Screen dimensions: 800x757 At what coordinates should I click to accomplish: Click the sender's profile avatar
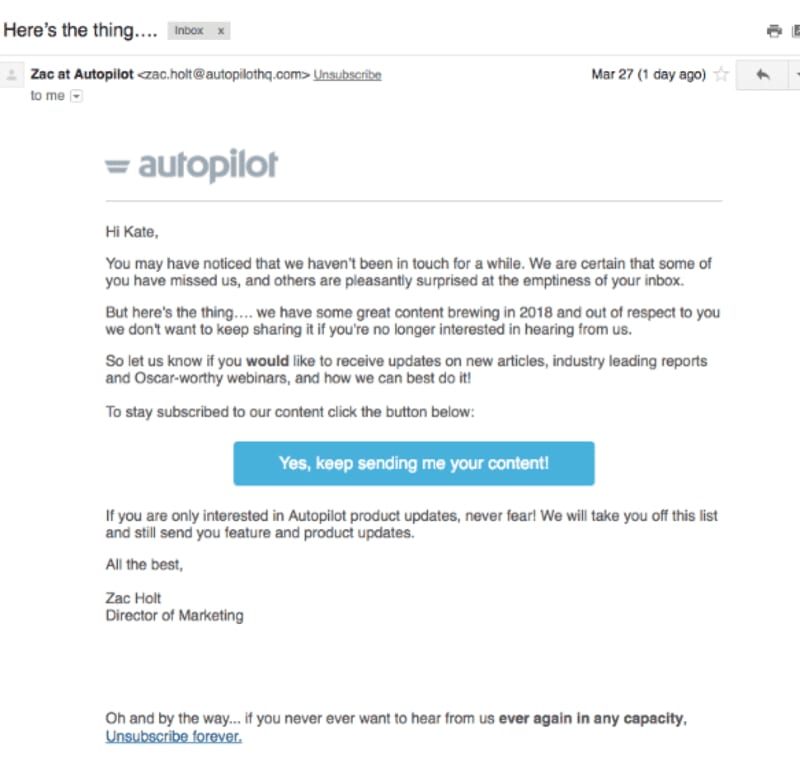[12, 75]
